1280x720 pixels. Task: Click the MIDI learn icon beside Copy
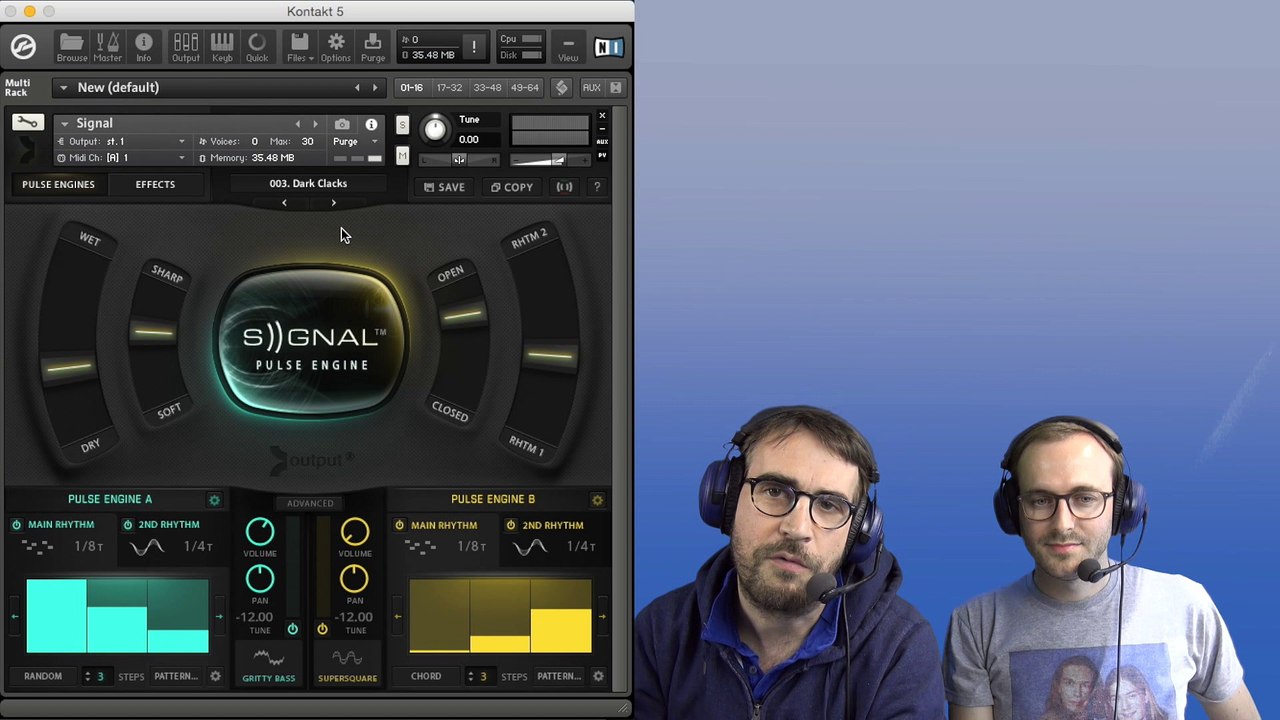564,187
